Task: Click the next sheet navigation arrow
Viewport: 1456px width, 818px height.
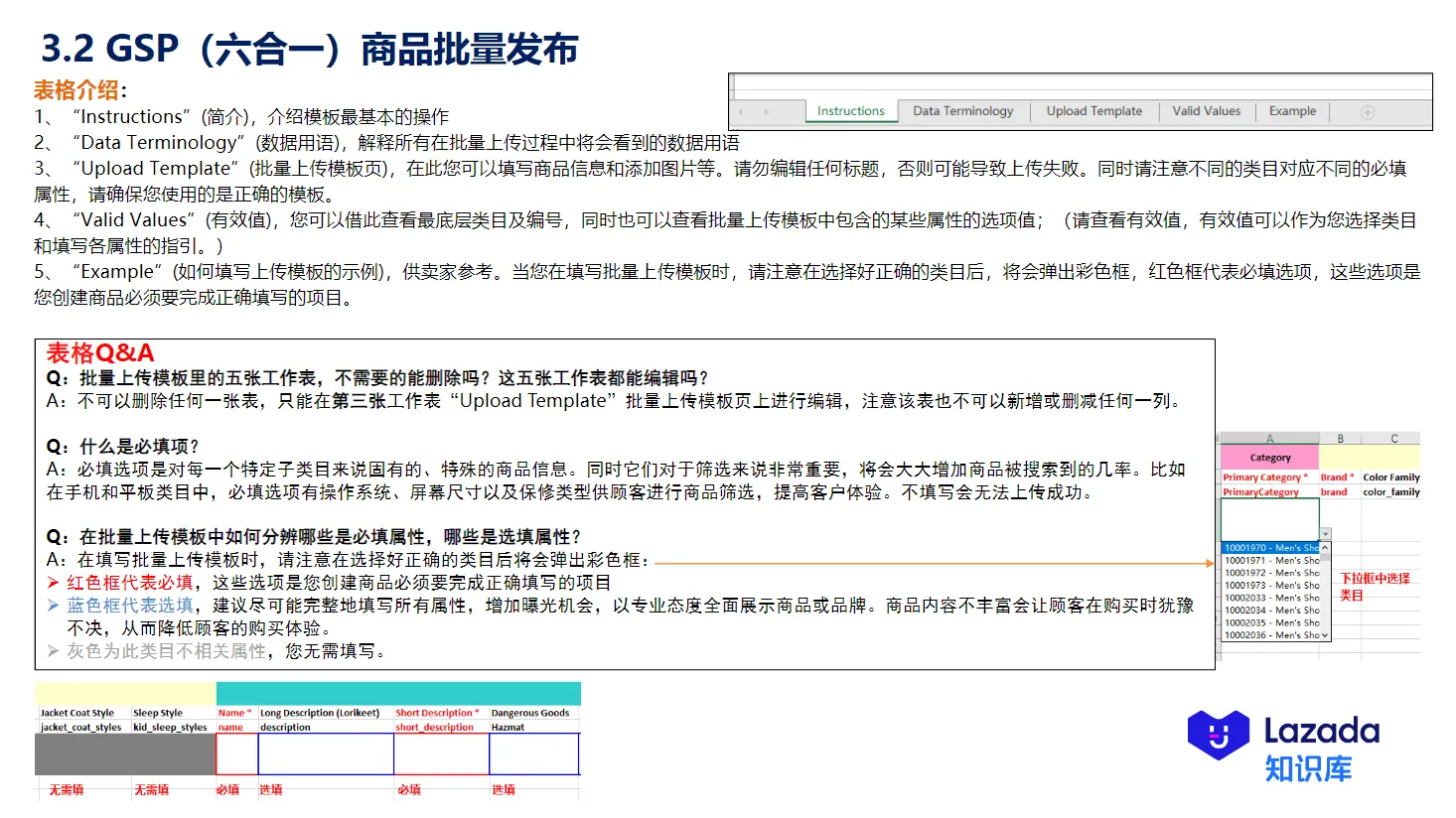Action: (x=765, y=111)
